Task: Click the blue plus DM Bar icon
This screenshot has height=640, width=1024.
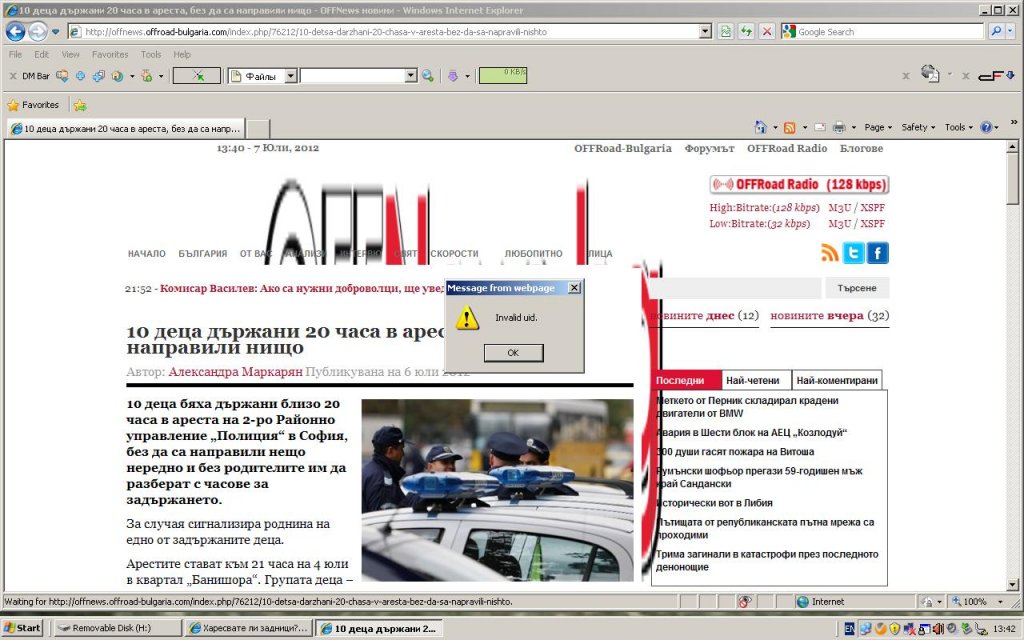Action: coord(80,76)
